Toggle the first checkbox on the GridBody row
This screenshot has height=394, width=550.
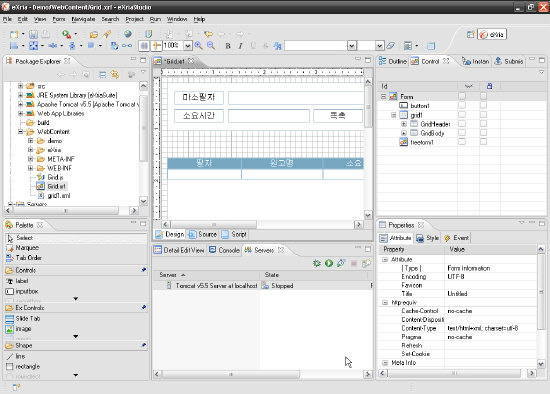tap(462, 133)
